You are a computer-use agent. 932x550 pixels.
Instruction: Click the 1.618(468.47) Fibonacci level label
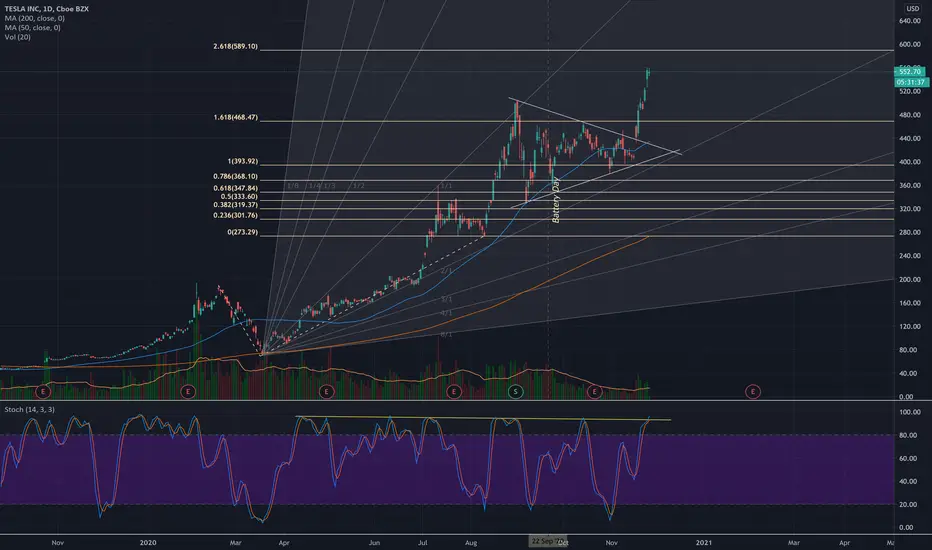pos(235,118)
